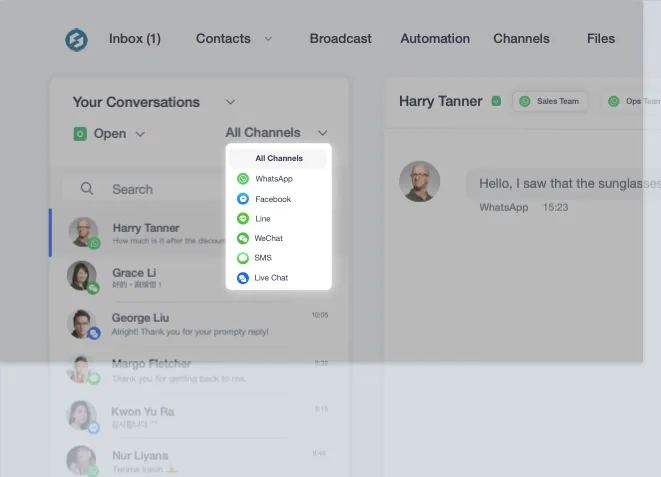Open Margo Fletcher conversation

pyautogui.click(x=198, y=370)
